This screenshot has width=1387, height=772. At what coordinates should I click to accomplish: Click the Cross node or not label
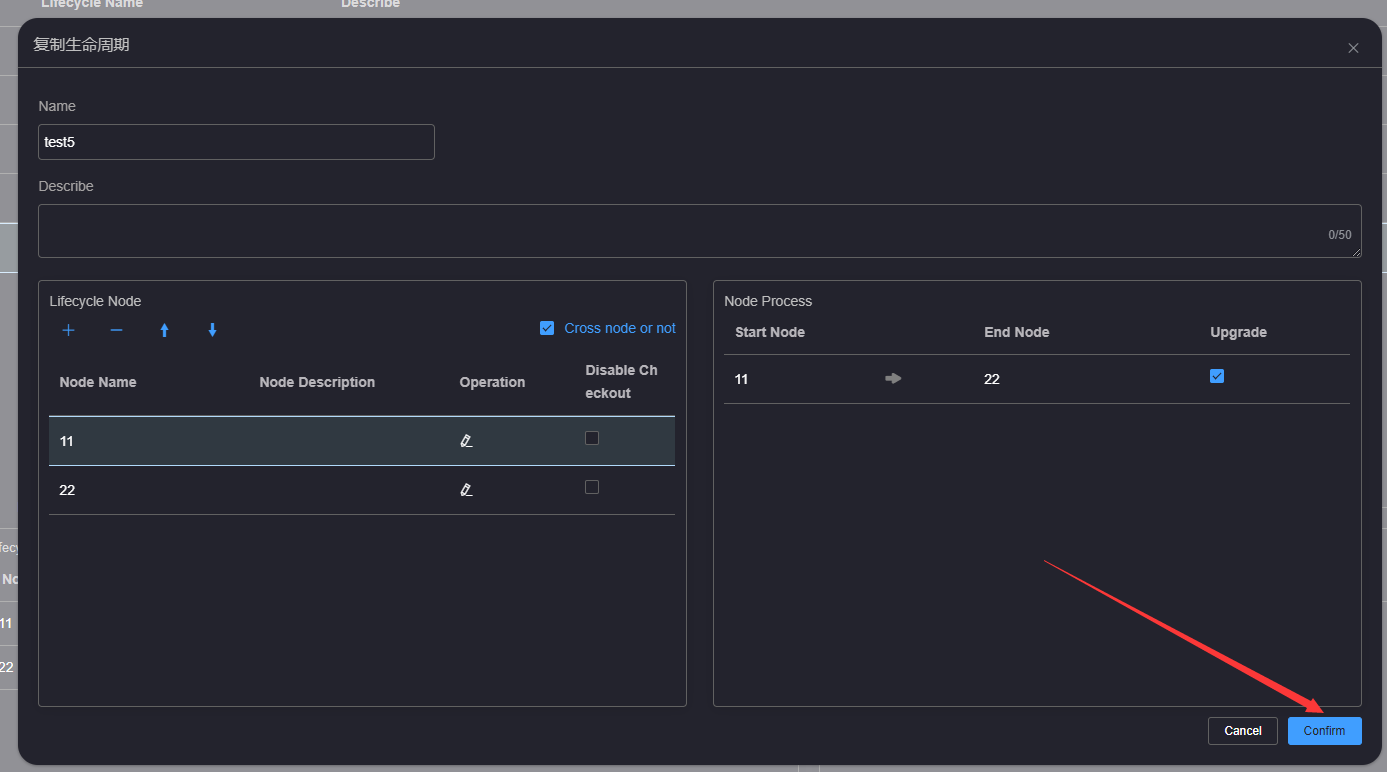click(620, 328)
